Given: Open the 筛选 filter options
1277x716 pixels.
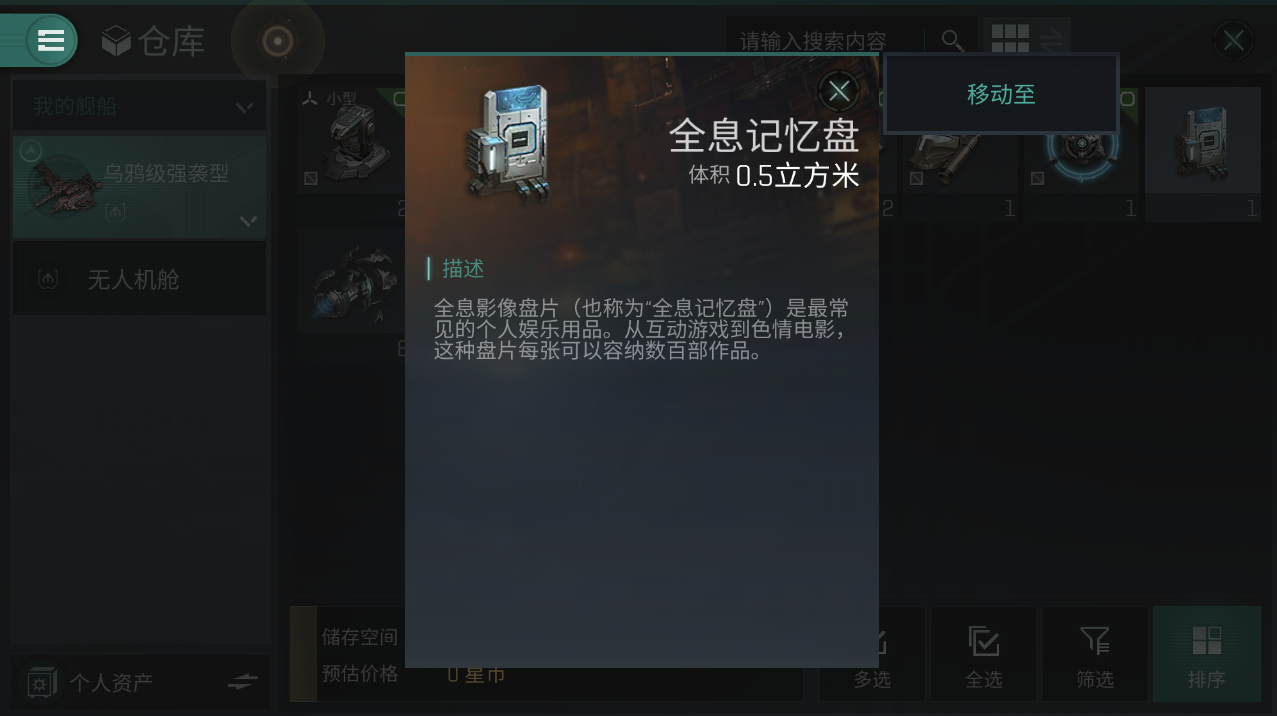Looking at the screenshot, I should click(x=1095, y=655).
